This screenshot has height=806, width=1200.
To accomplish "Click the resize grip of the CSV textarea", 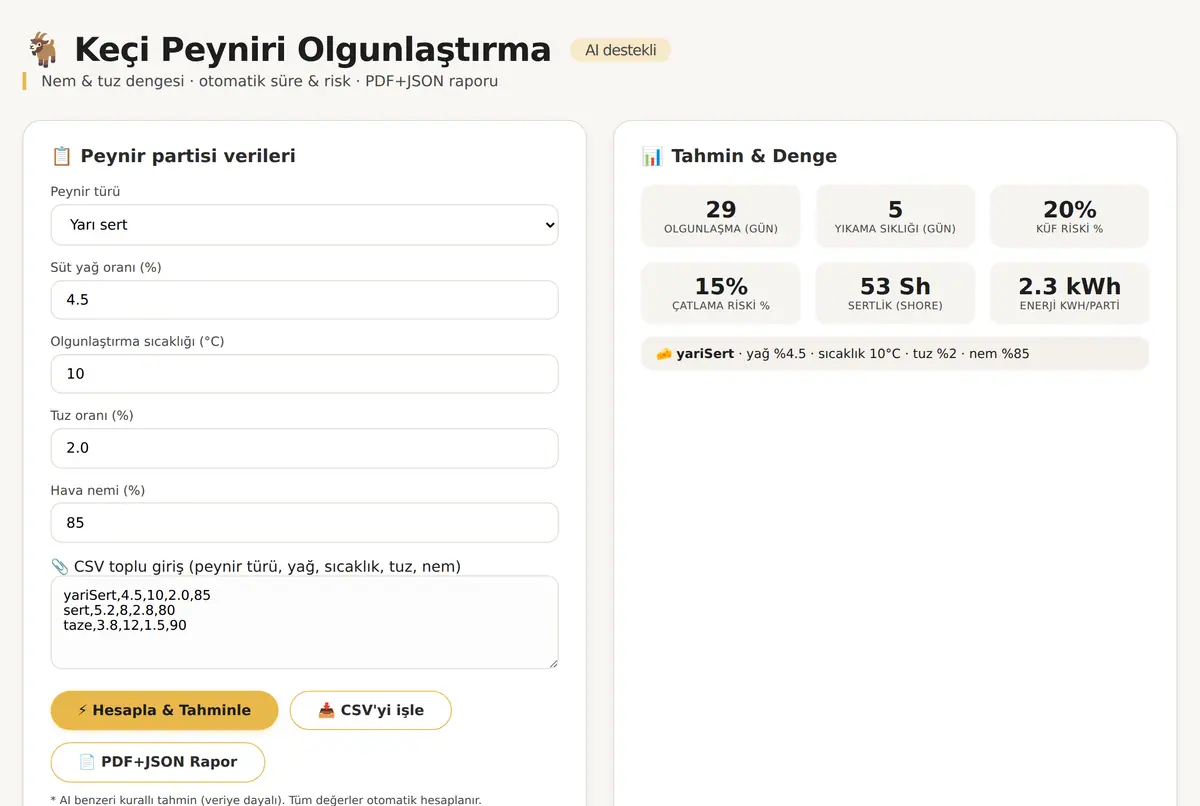I will [551, 662].
